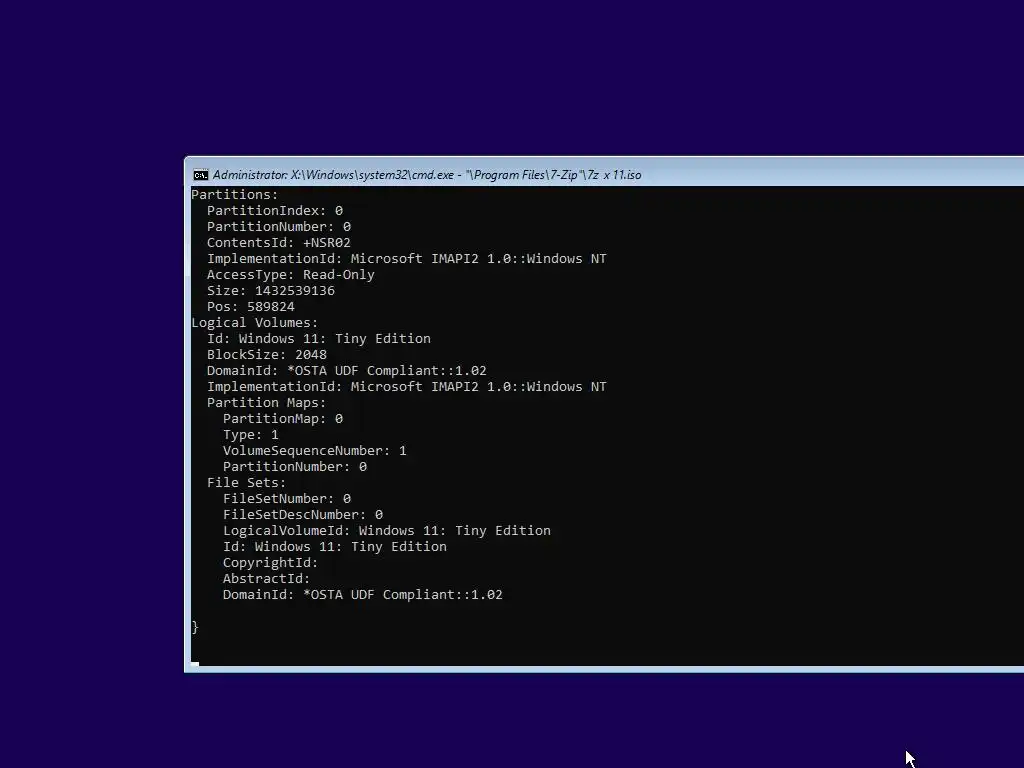Click the "PartitionIndex: 0" line
The width and height of the screenshot is (1024, 768).
[275, 210]
